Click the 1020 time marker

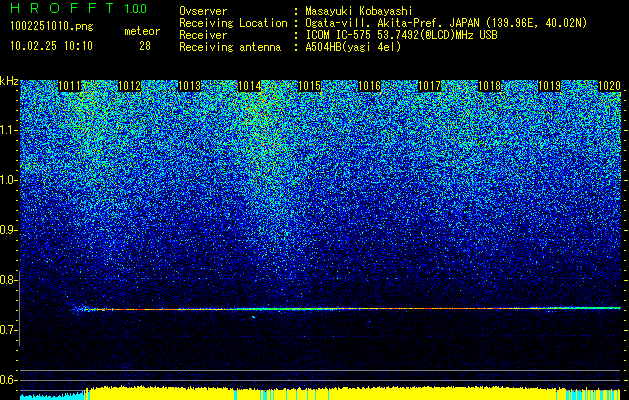tap(610, 86)
